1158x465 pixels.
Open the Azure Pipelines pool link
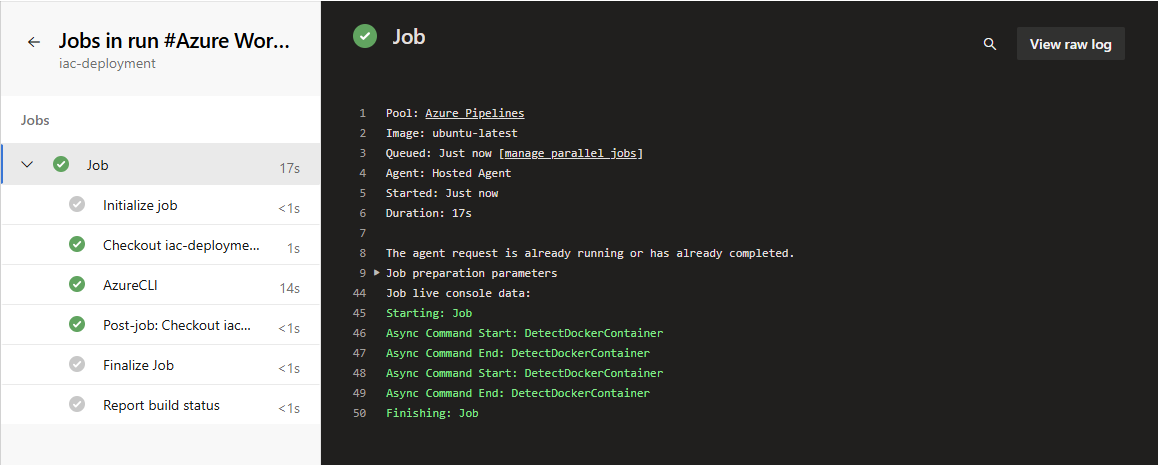(475, 114)
